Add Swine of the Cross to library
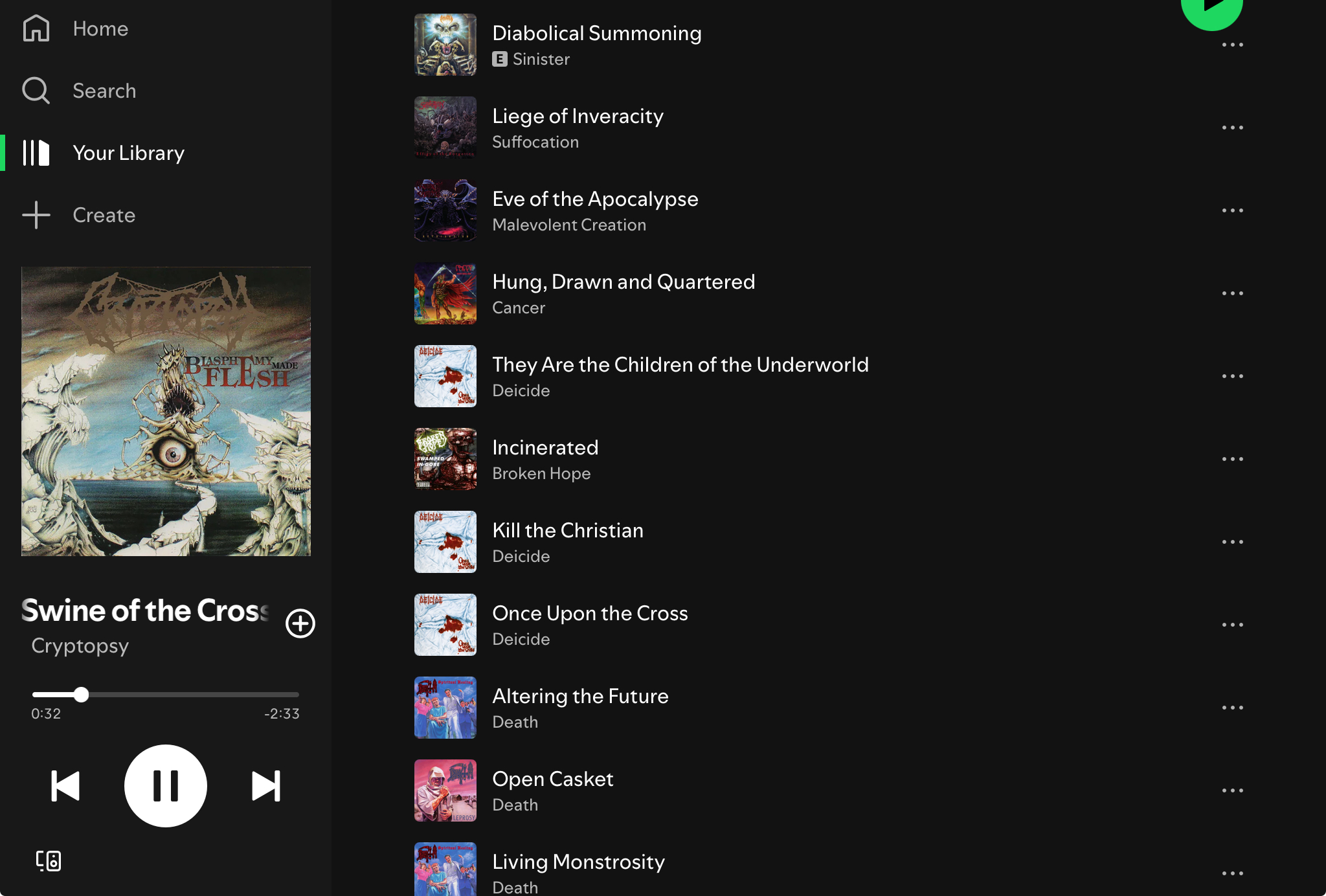 coord(300,623)
